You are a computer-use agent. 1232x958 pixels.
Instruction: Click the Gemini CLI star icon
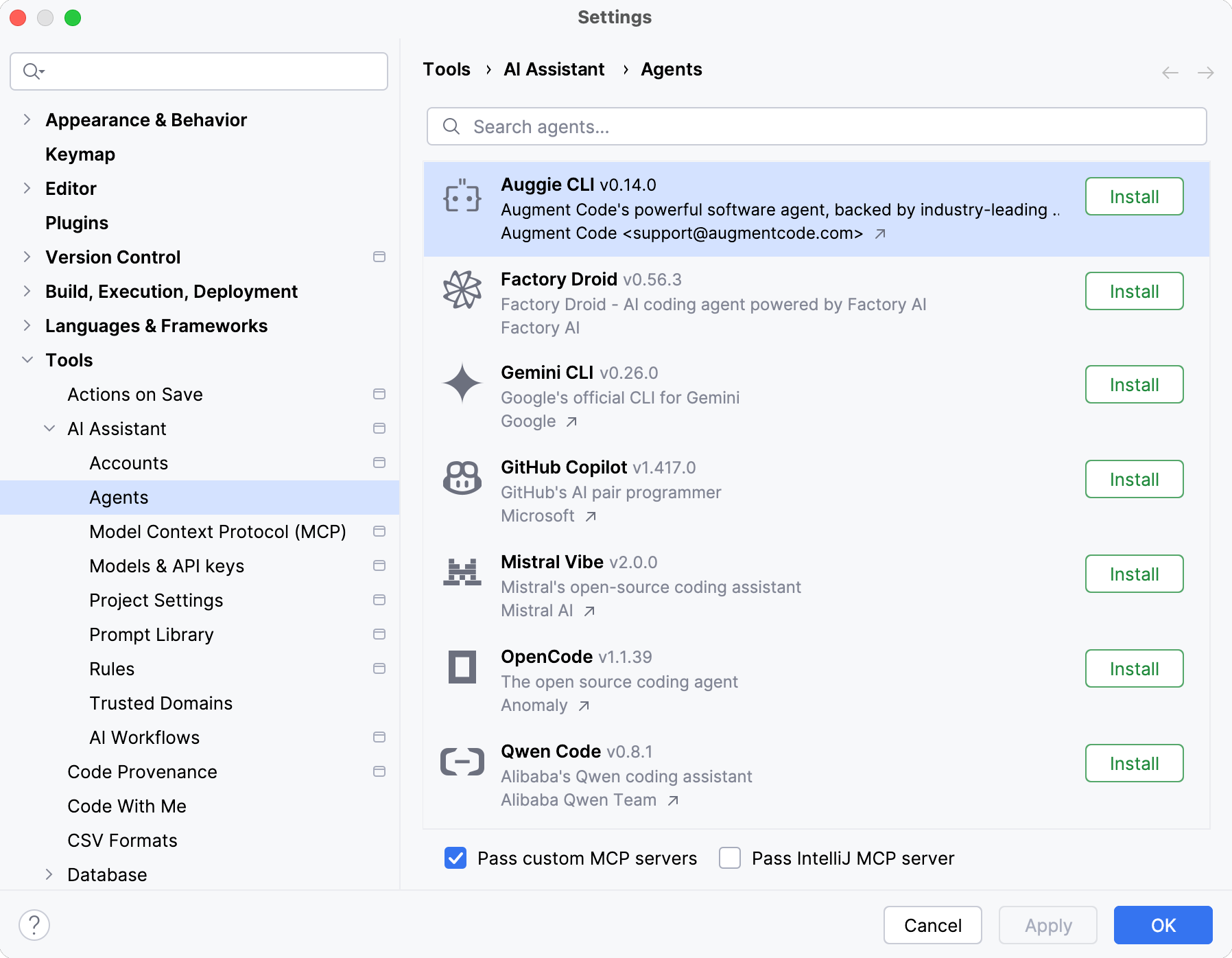coord(462,384)
